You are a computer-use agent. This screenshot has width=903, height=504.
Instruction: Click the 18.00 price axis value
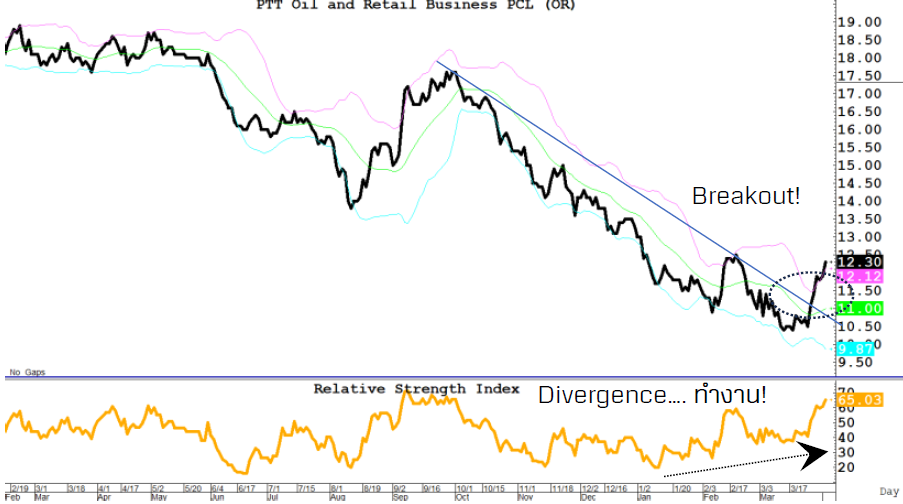(859, 58)
